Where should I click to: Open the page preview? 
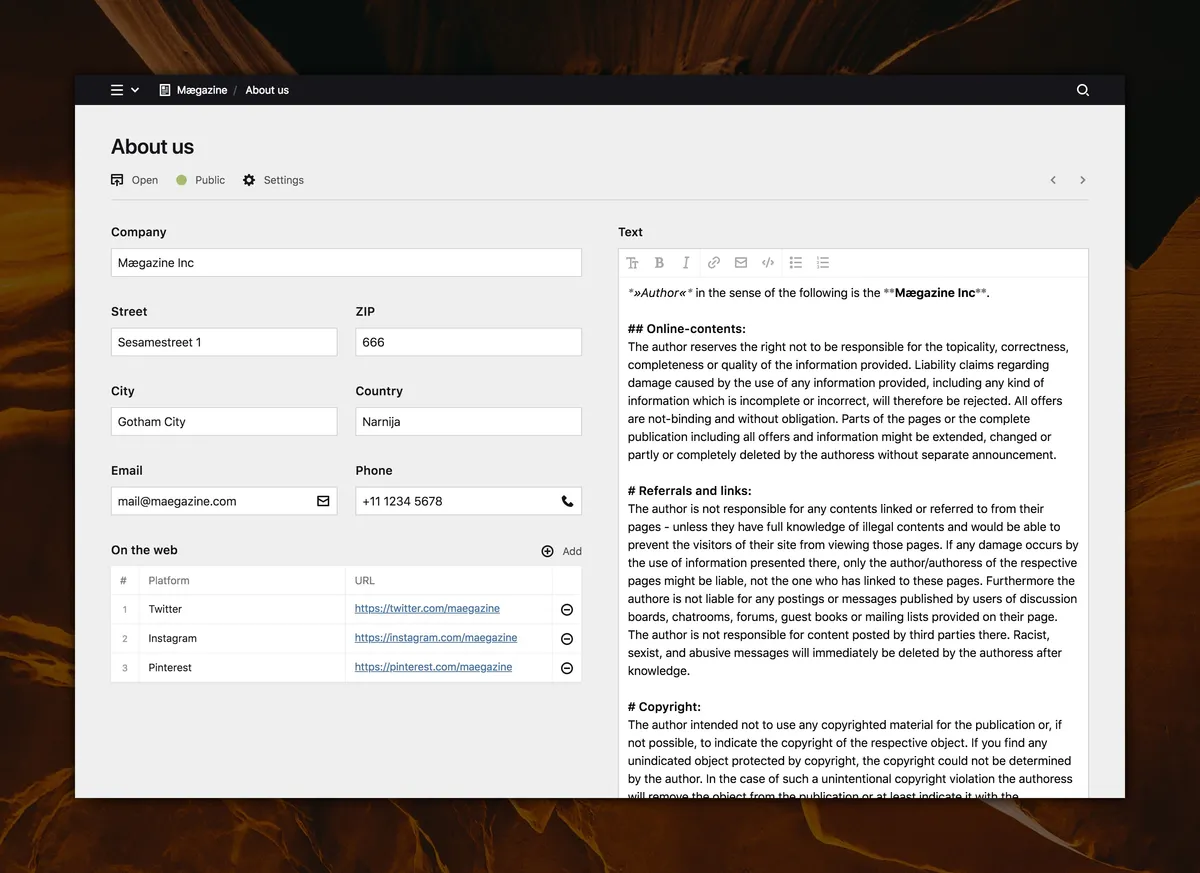point(134,180)
